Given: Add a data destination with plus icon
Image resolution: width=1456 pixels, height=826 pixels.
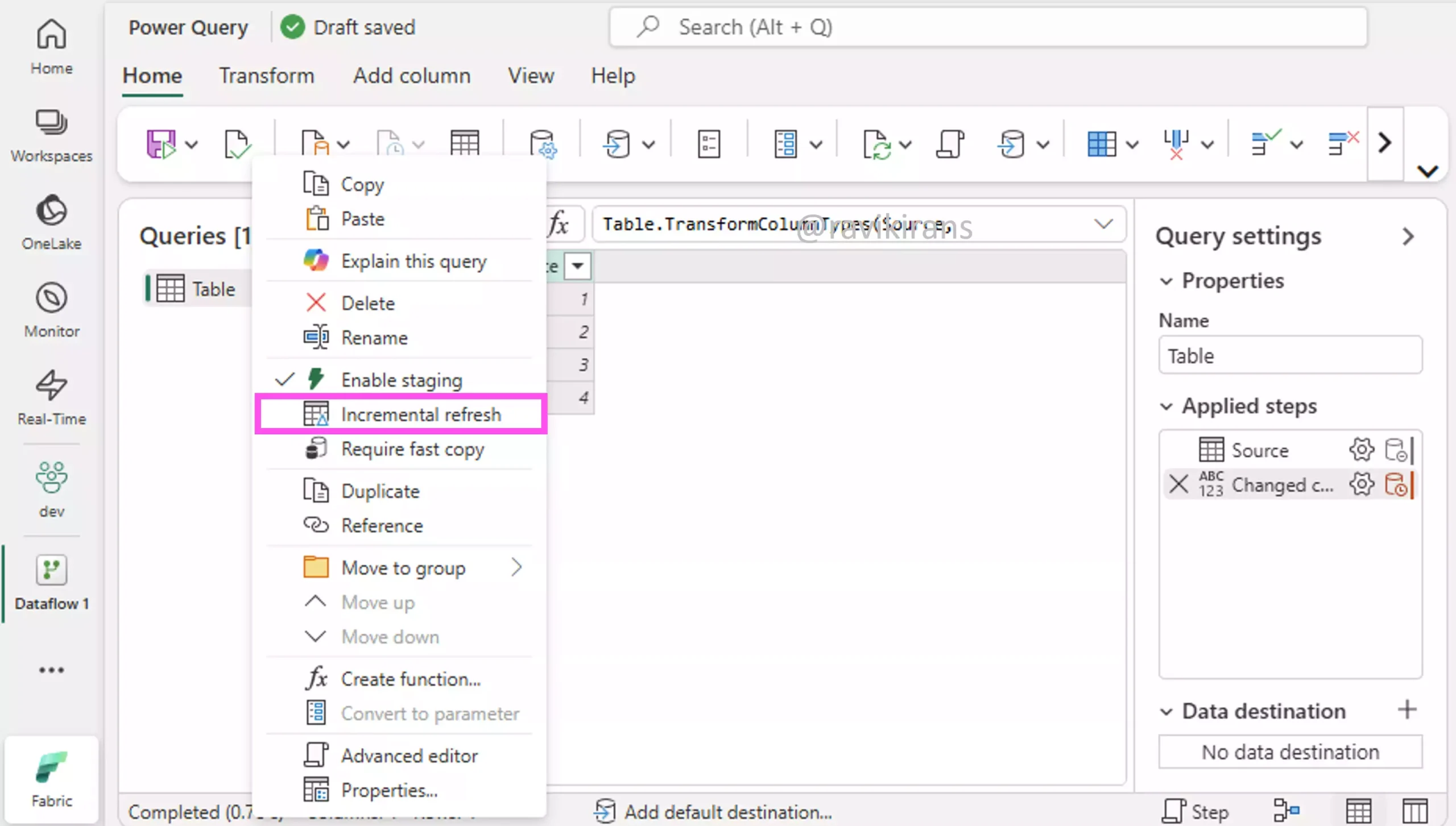Looking at the screenshot, I should tap(1407, 709).
